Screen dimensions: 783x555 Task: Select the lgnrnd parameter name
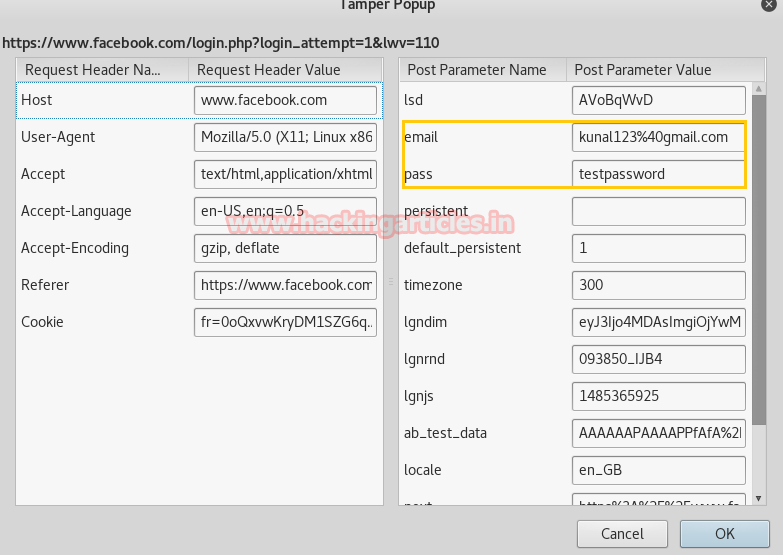click(424, 360)
